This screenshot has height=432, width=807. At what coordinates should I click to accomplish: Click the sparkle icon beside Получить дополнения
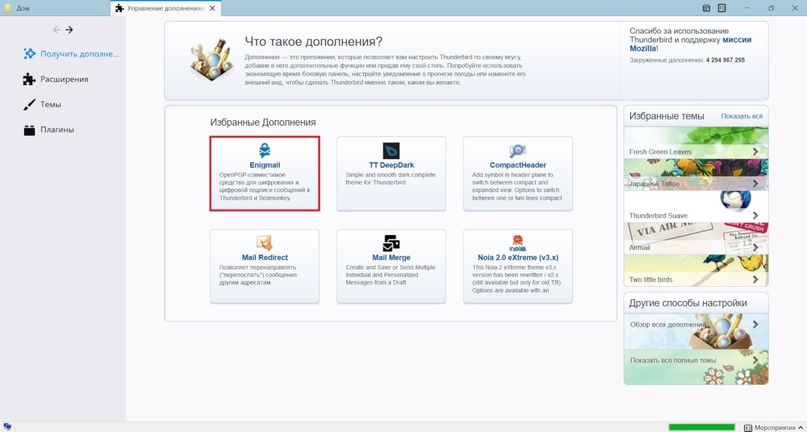(x=29, y=54)
